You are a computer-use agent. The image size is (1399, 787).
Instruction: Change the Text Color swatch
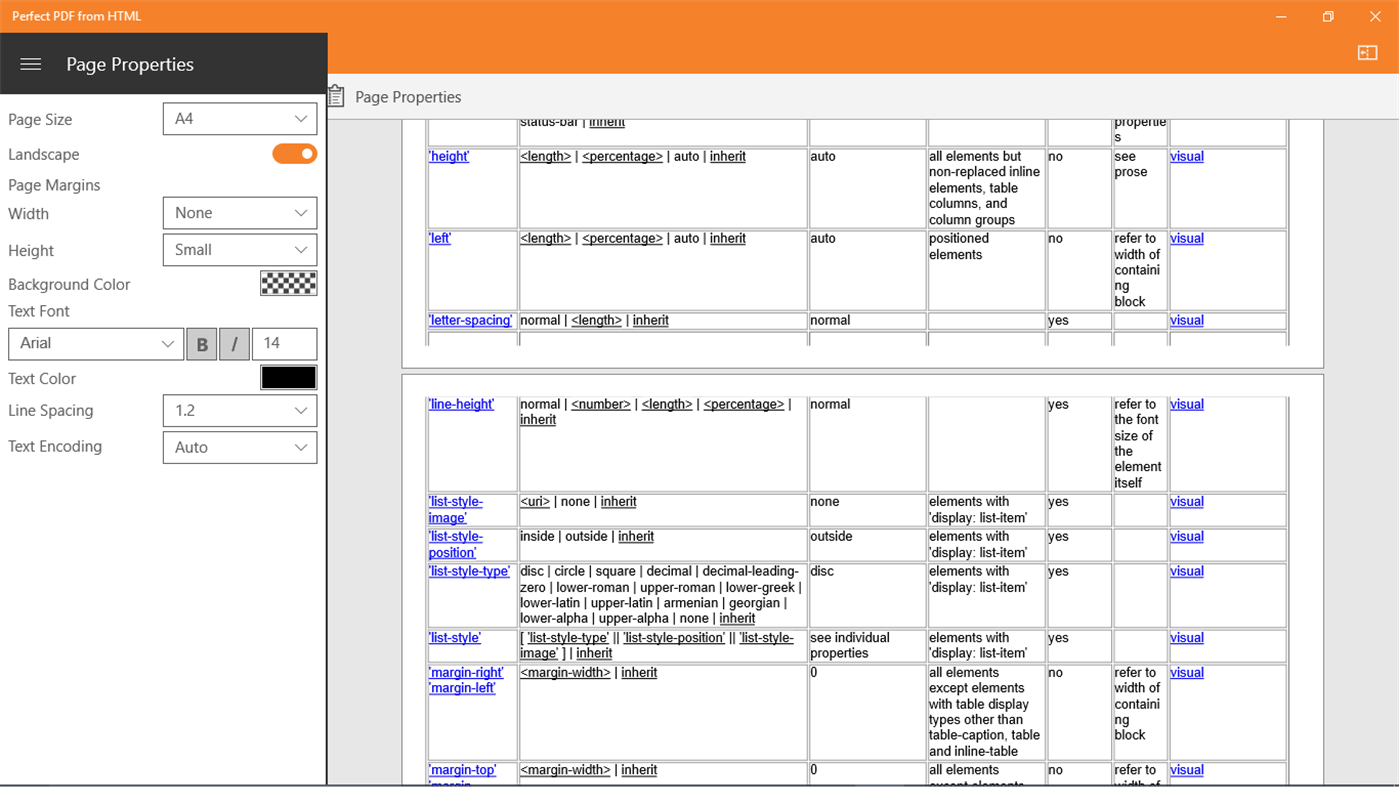(288, 378)
